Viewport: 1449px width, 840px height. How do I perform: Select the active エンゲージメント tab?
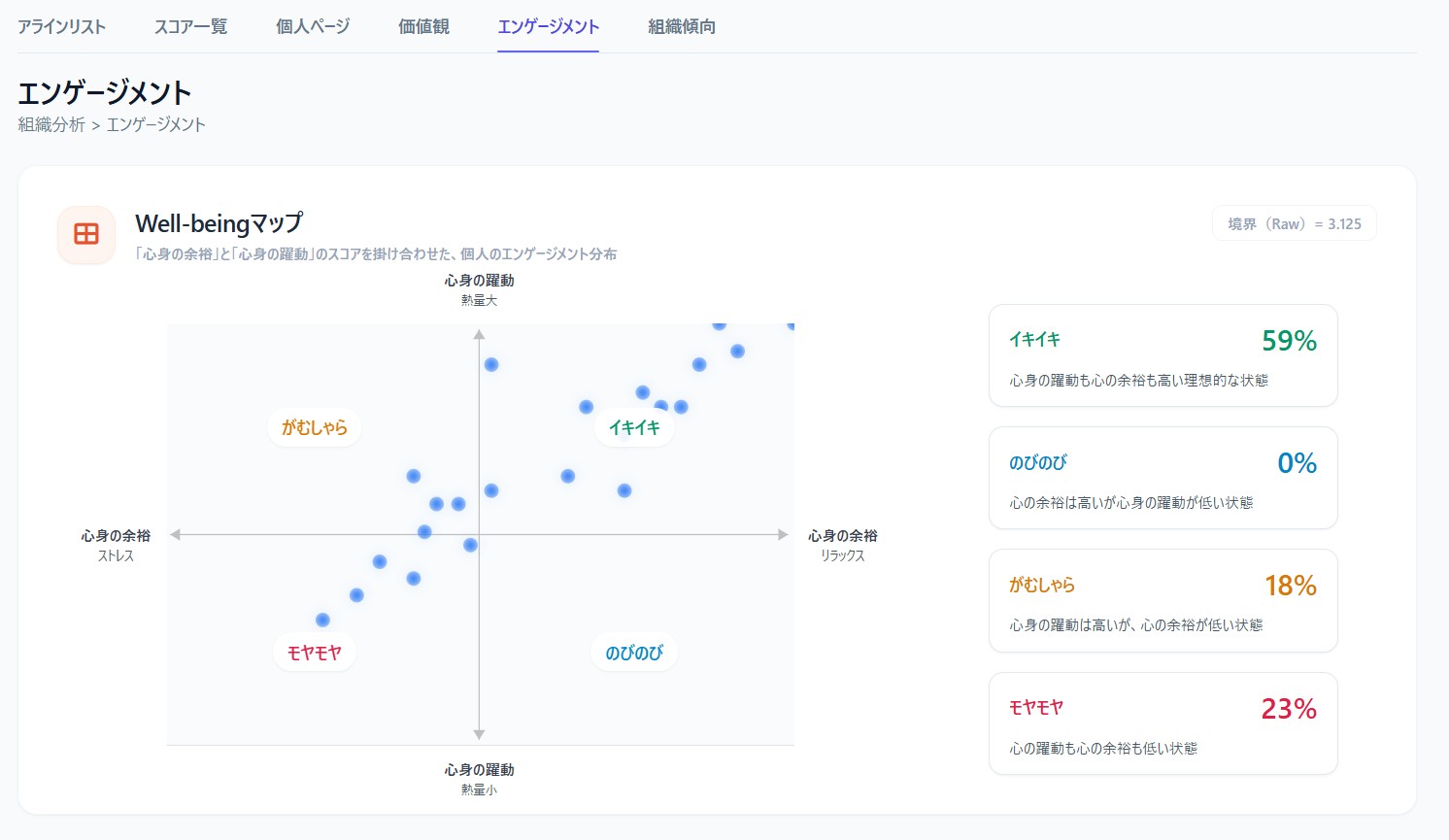[548, 27]
